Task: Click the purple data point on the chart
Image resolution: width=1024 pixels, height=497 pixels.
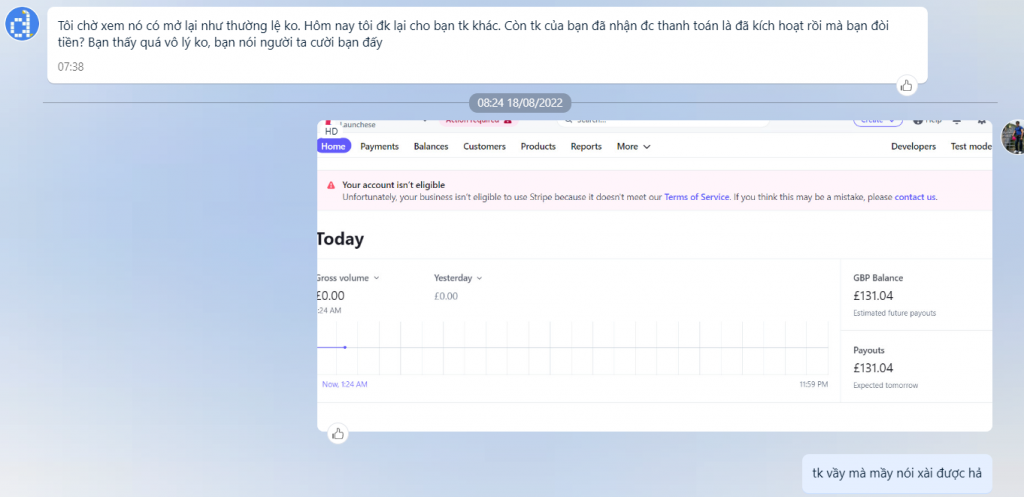Action: pos(345,347)
